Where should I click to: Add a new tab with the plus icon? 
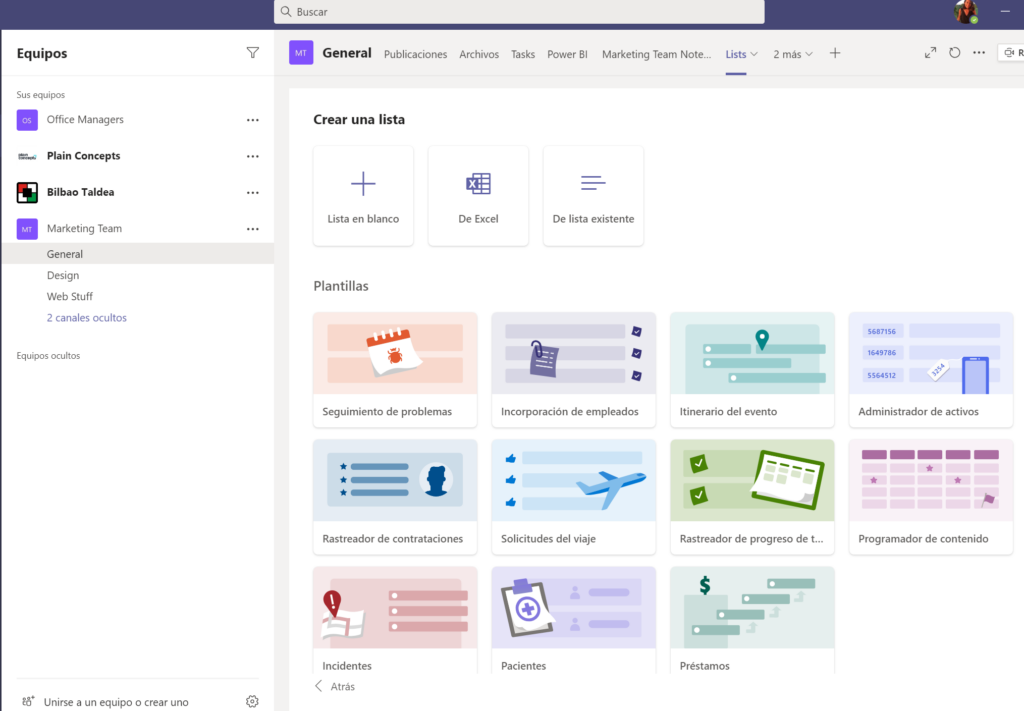tap(835, 54)
